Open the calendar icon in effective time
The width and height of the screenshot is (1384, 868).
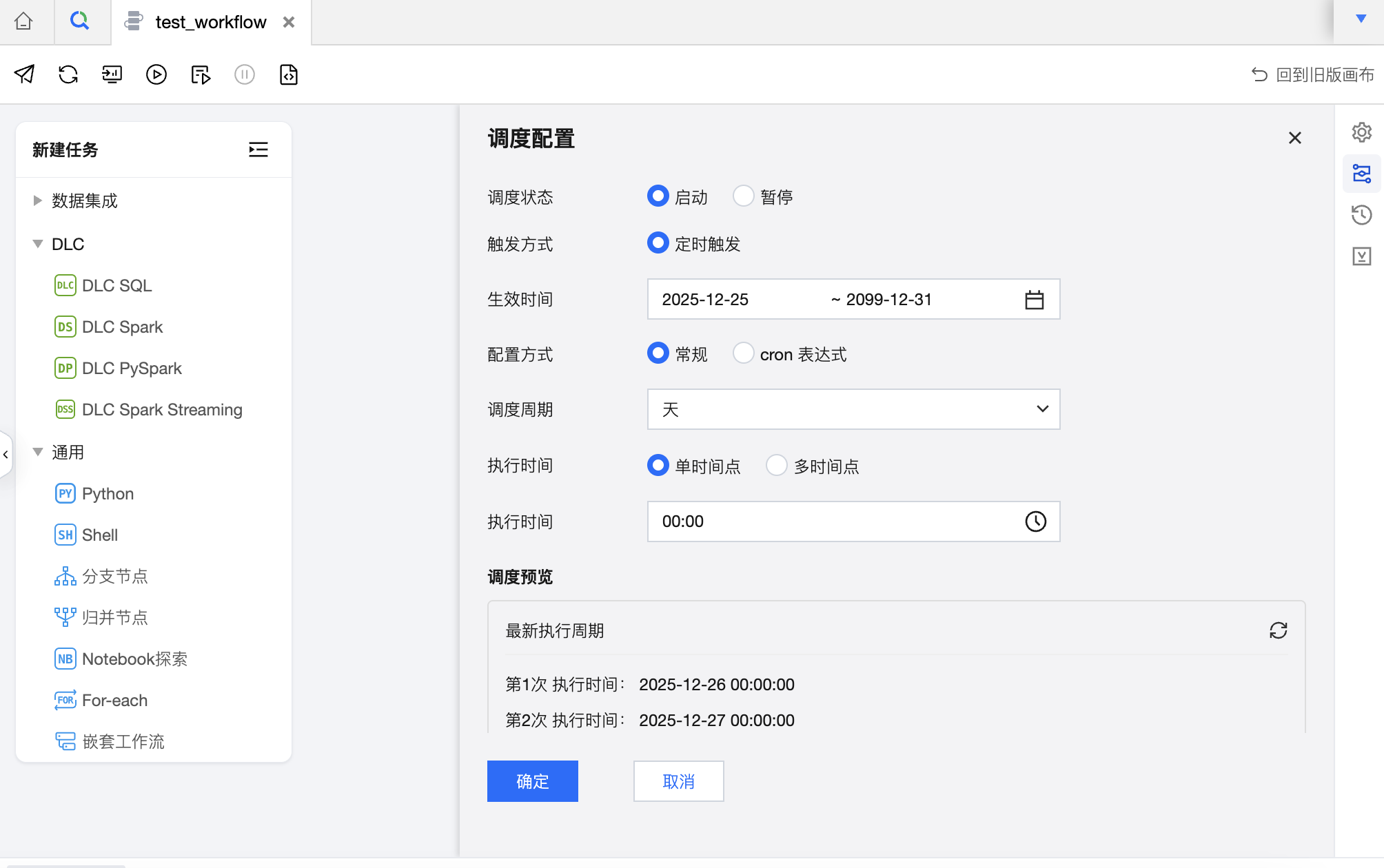pyautogui.click(x=1034, y=300)
